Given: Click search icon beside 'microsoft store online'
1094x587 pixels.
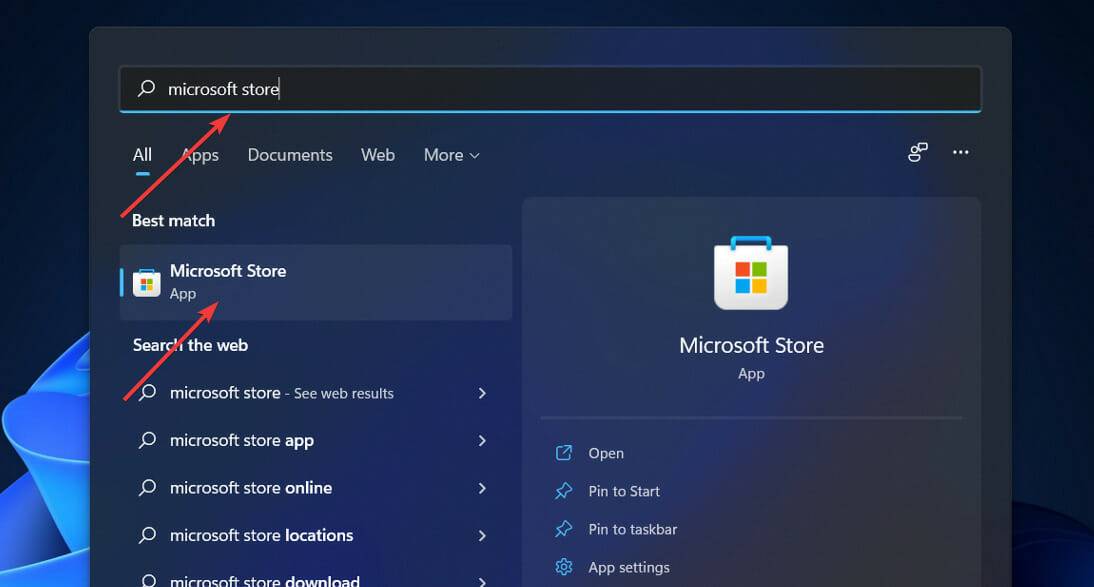Looking at the screenshot, I should (x=147, y=487).
